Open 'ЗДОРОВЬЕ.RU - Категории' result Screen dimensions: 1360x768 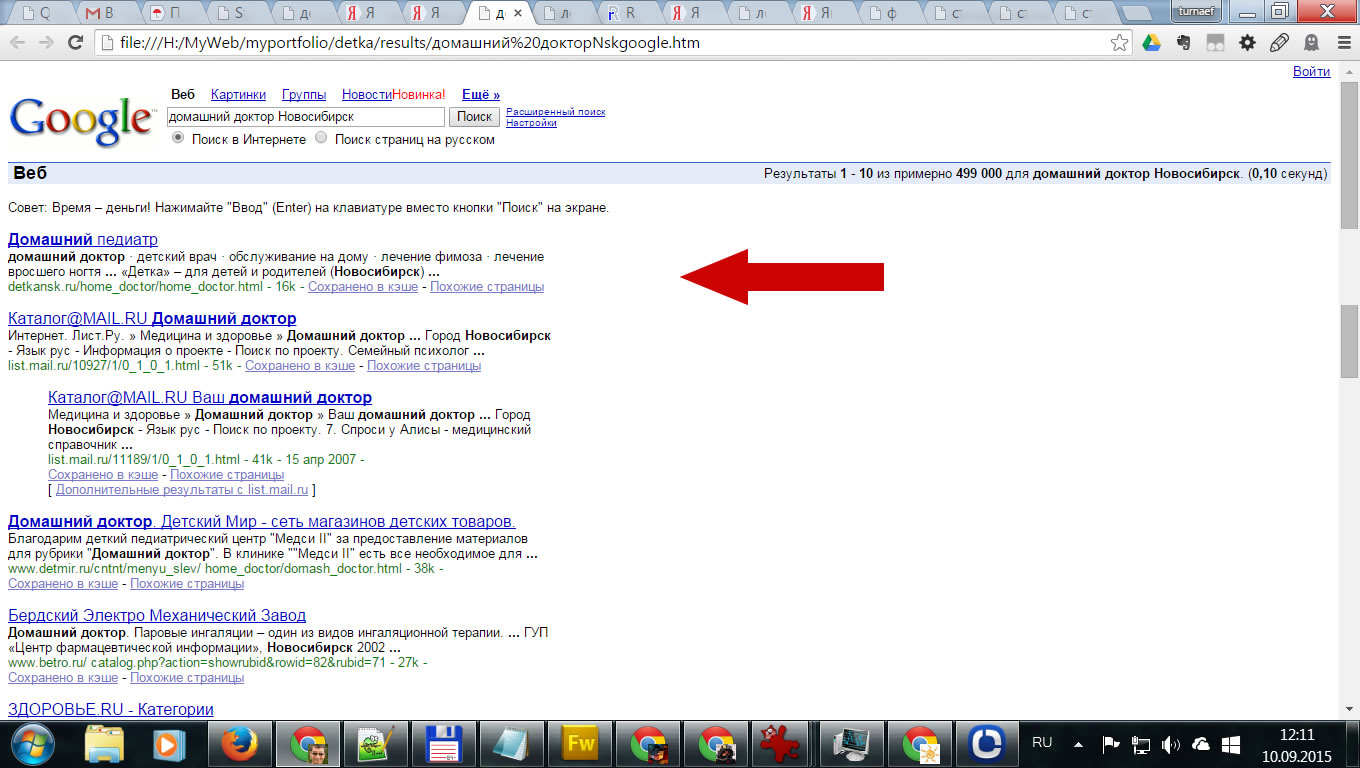click(x=111, y=710)
